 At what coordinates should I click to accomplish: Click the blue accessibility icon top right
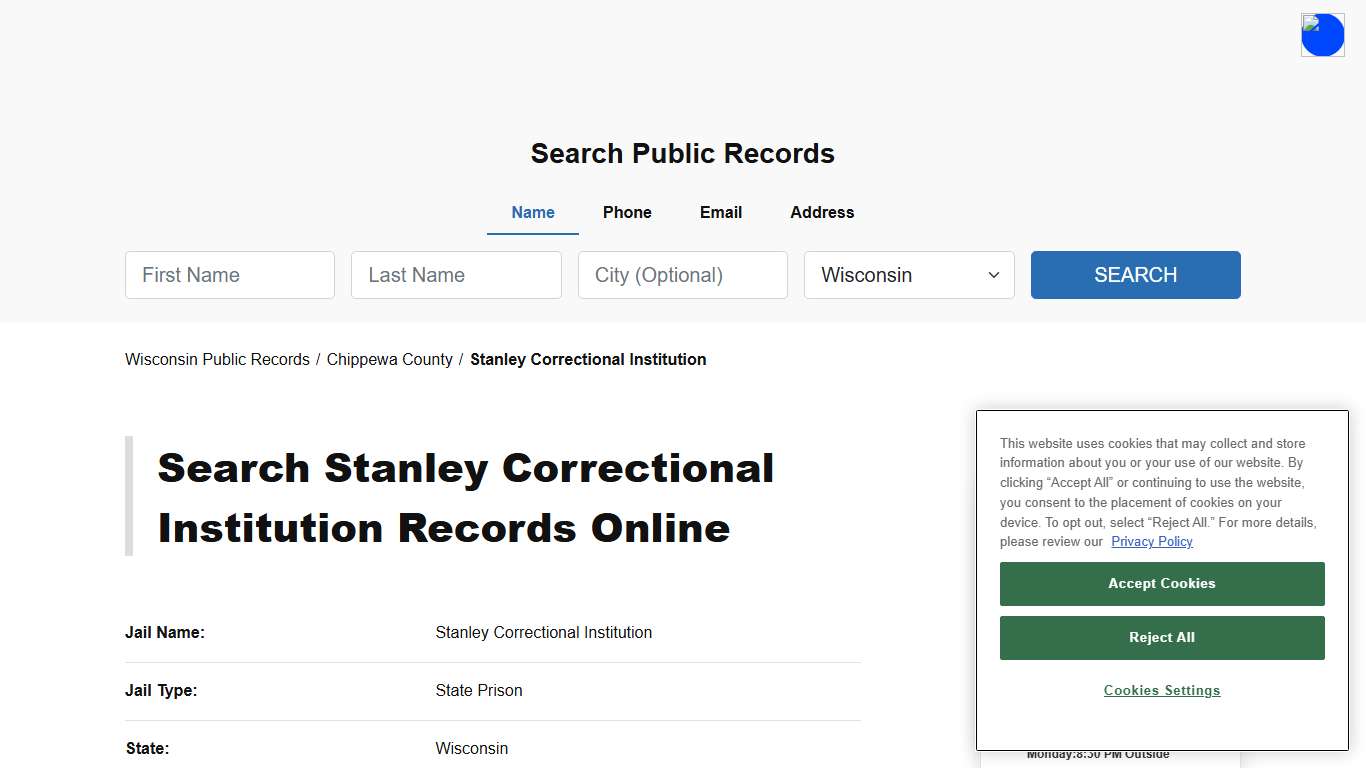pos(1322,34)
